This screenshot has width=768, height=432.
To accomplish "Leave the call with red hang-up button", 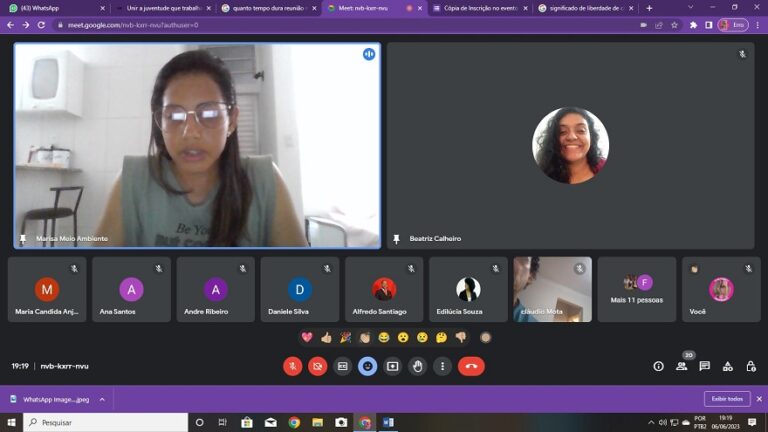I will [x=471, y=366].
